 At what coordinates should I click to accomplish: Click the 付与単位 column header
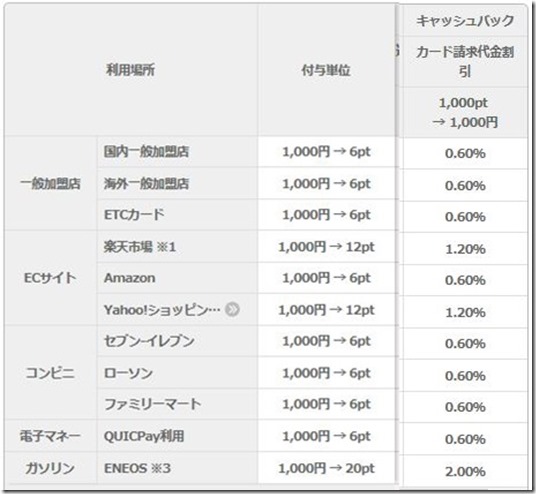326,70
